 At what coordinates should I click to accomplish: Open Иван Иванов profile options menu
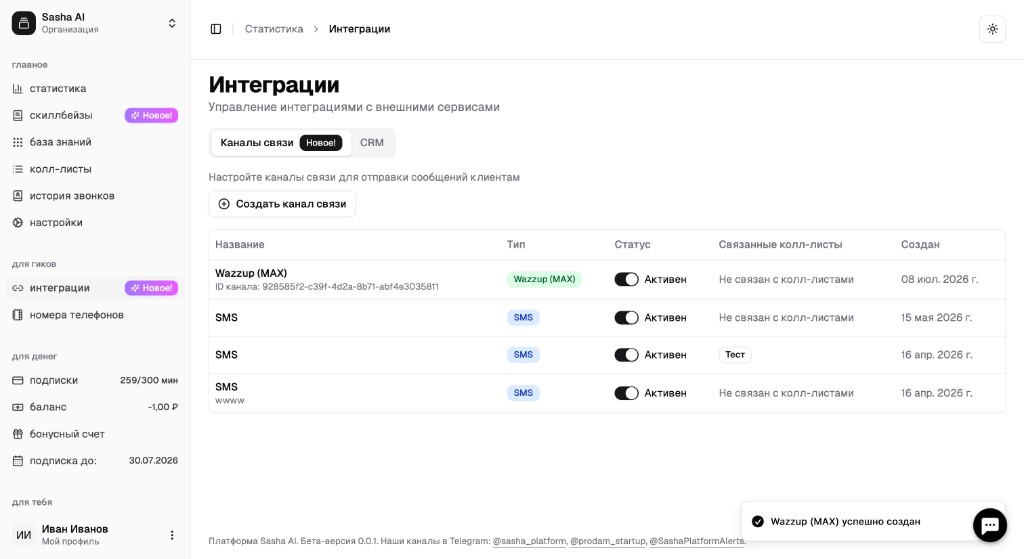pyautogui.click(x=172, y=535)
